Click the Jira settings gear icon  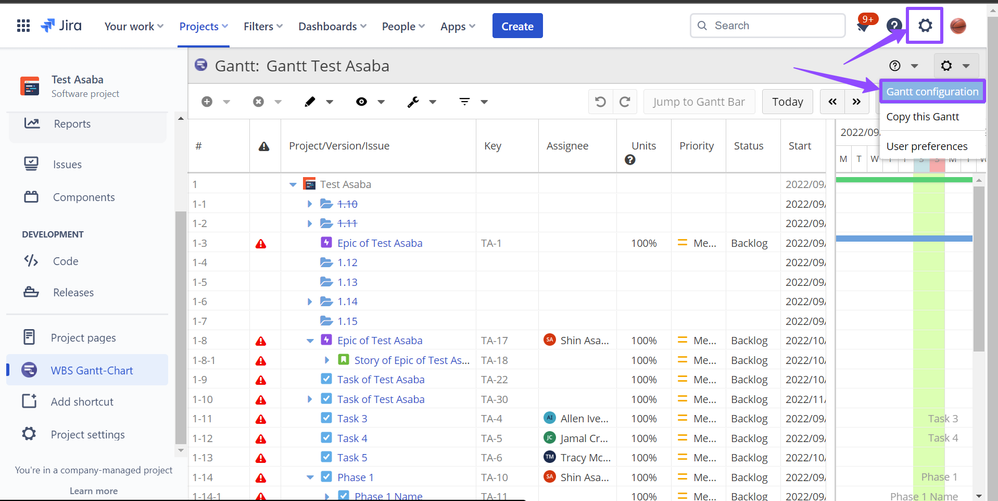[x=925, y=26]
